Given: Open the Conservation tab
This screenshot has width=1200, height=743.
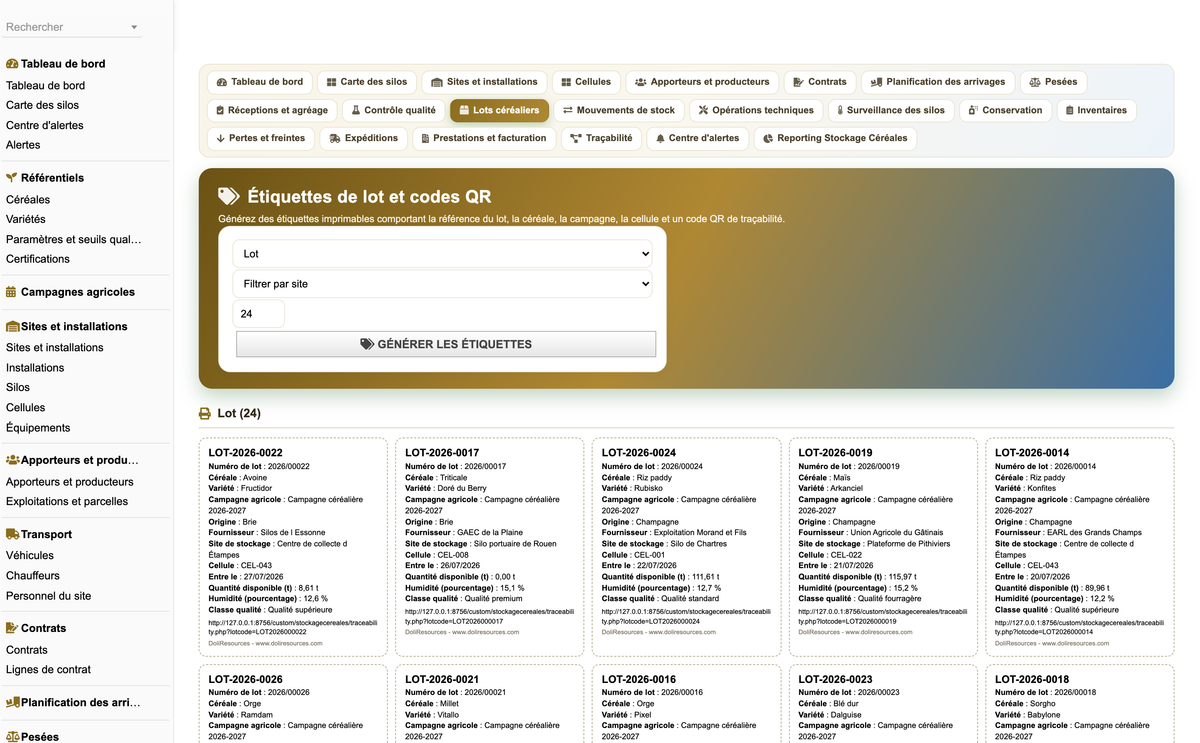Looking at the screenshot, I should coord(1005,110).
